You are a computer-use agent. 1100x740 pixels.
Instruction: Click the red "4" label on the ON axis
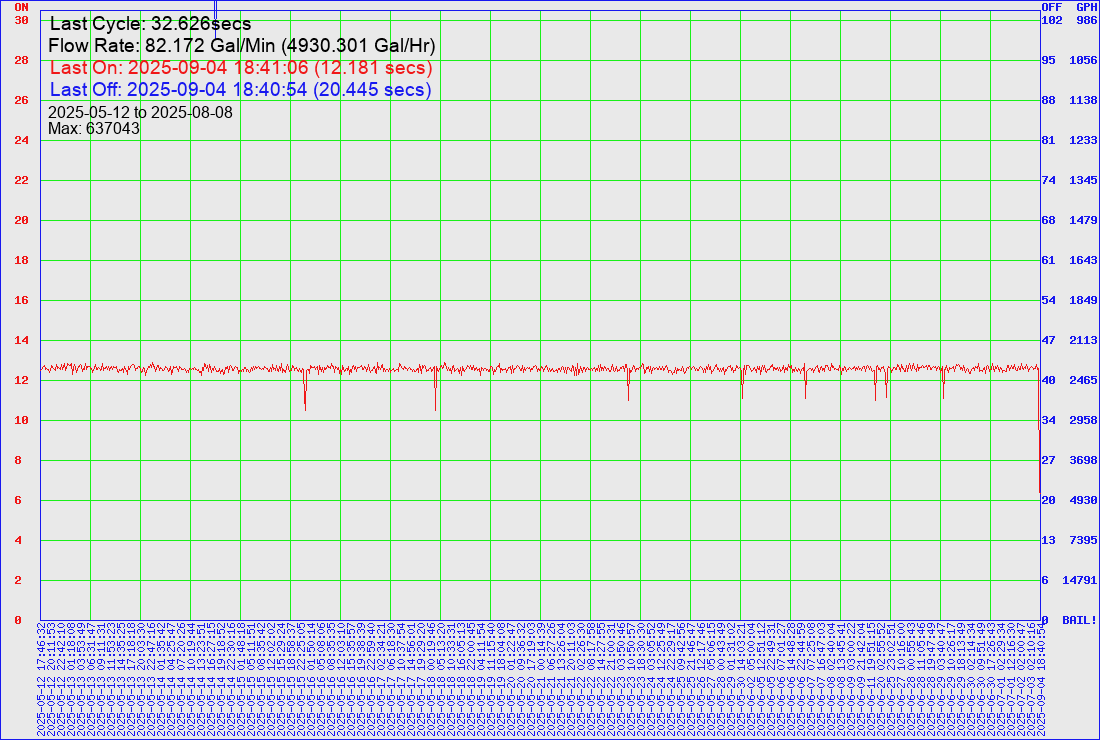18,540
